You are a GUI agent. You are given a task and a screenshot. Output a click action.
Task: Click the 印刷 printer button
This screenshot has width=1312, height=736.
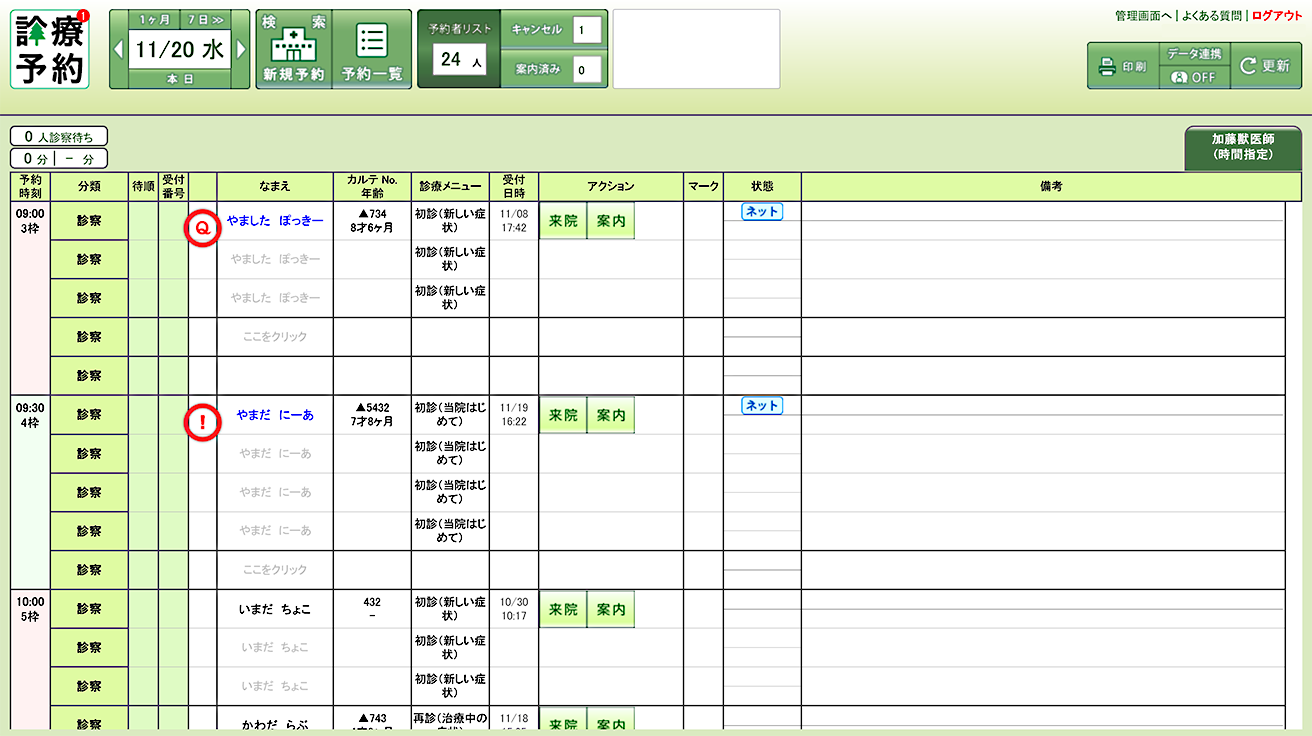tap(1123, 67)
